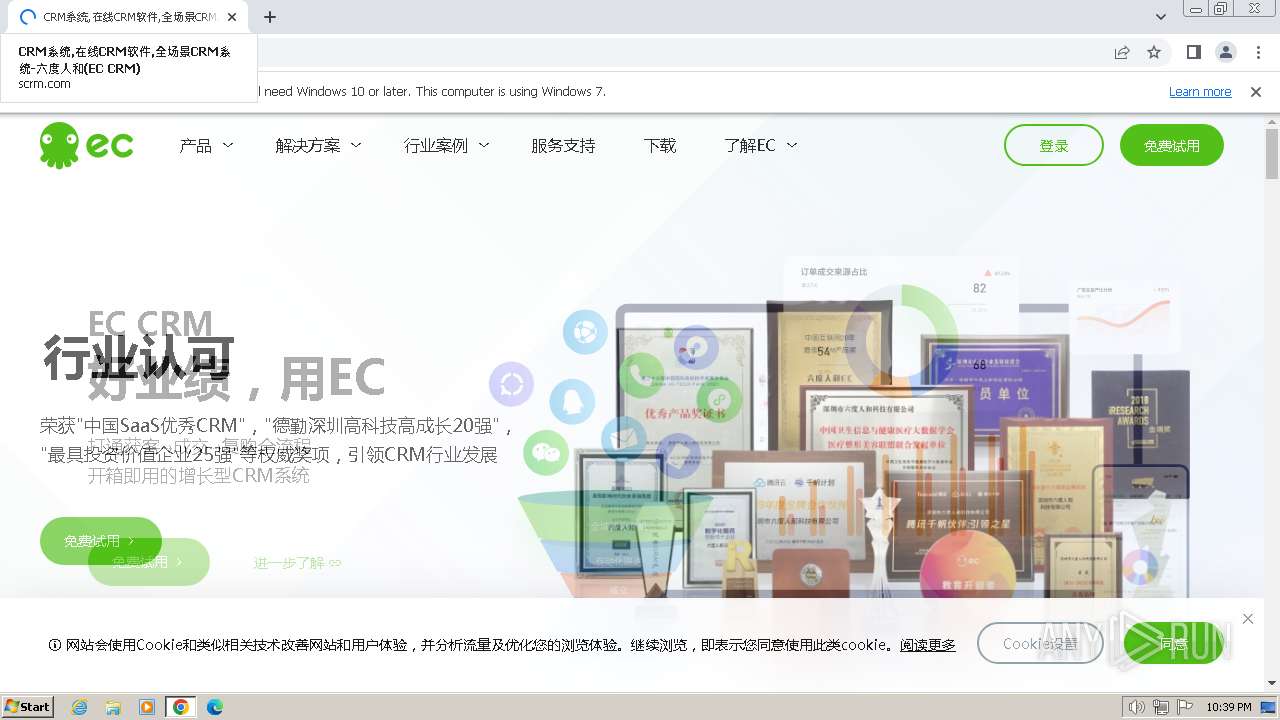Open the media player taskbar icon
The width and height of the screenshot is (1280, 720).
click(147, 707)
